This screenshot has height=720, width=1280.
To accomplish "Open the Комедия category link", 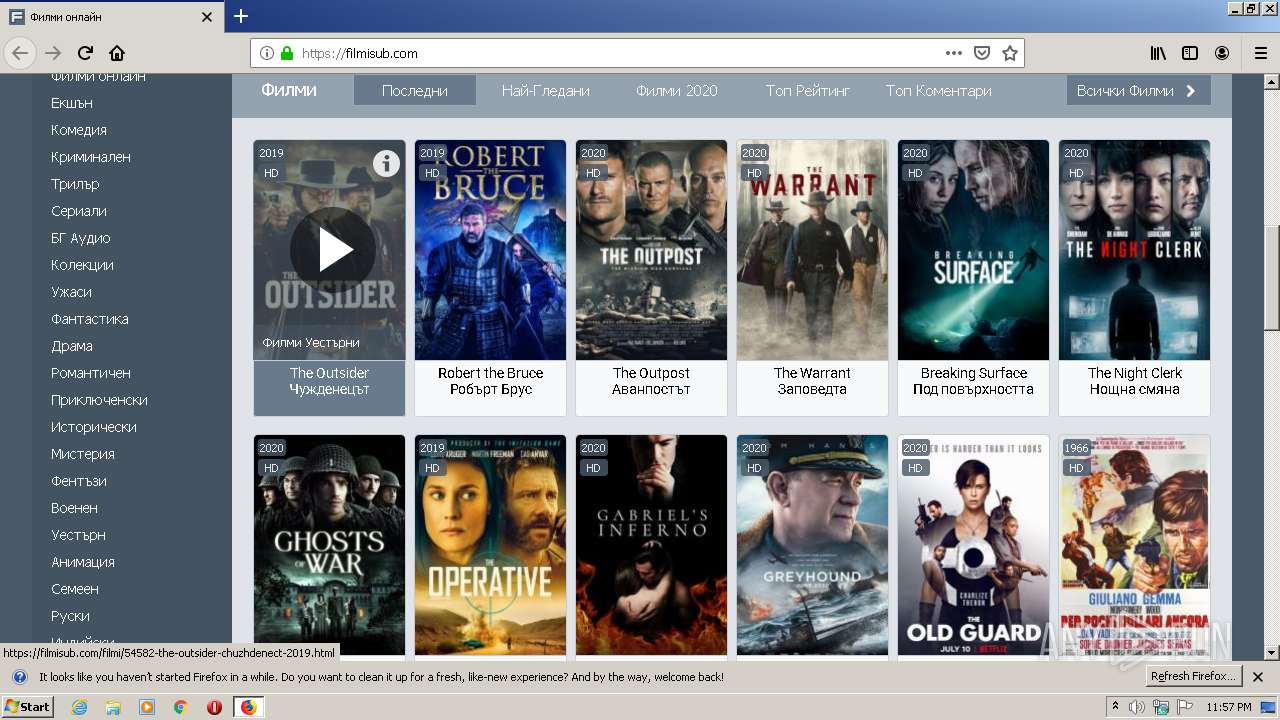I will pos(79,130).
